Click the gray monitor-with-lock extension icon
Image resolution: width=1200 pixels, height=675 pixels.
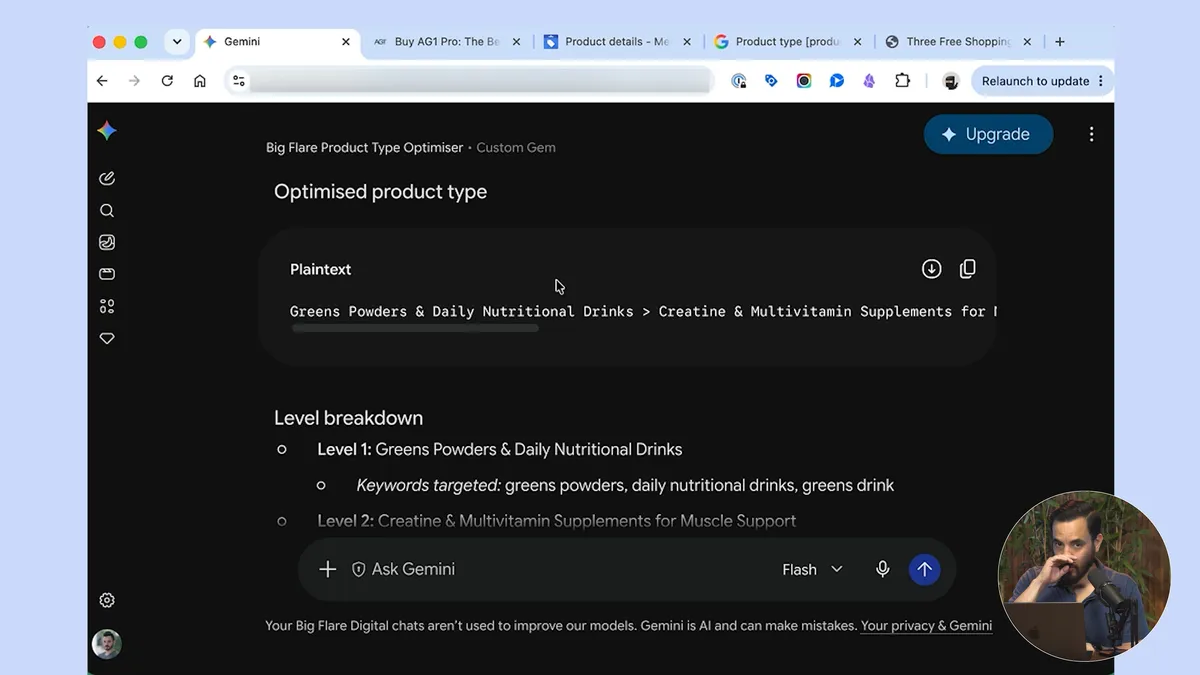coord(739,81)
